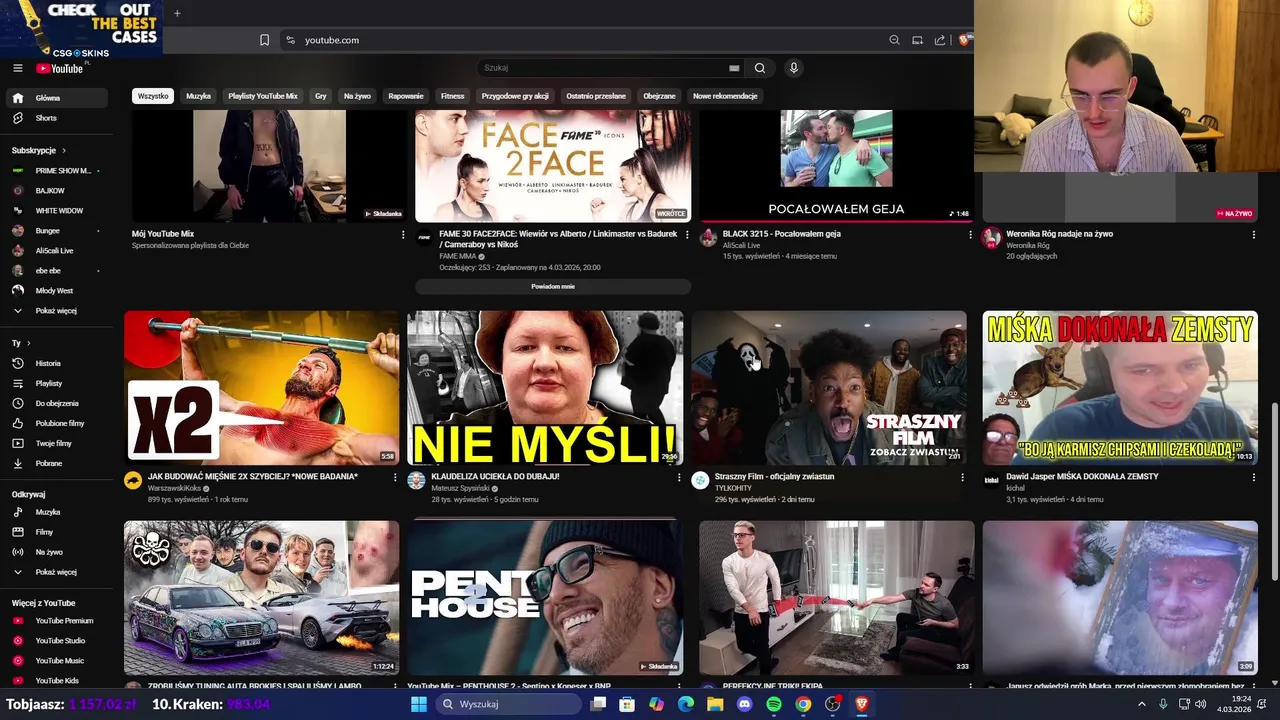Open AliScali Live subscription channel
This screenshot has height=720, width=1280.
(56, 250)
